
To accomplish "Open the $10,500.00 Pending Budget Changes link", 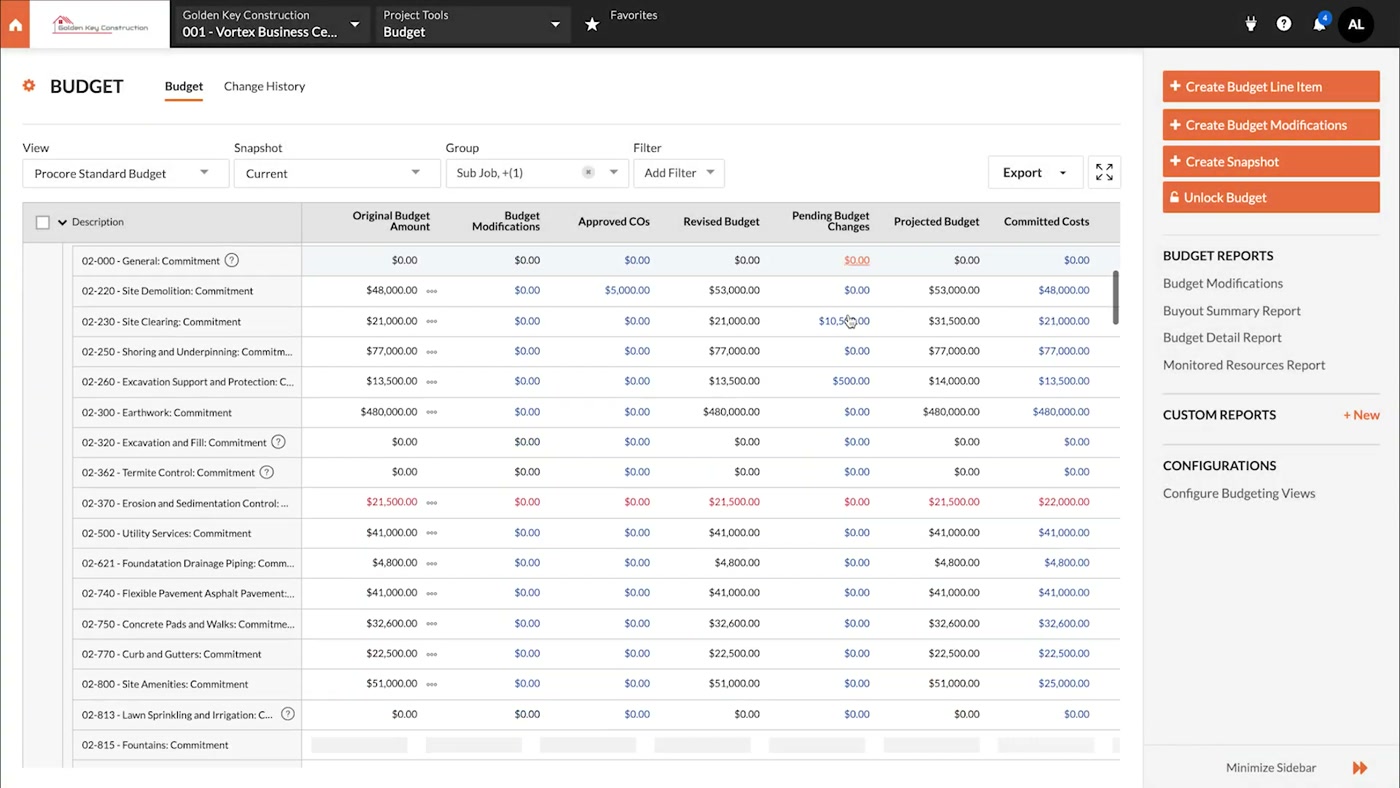I will point(844,321).
